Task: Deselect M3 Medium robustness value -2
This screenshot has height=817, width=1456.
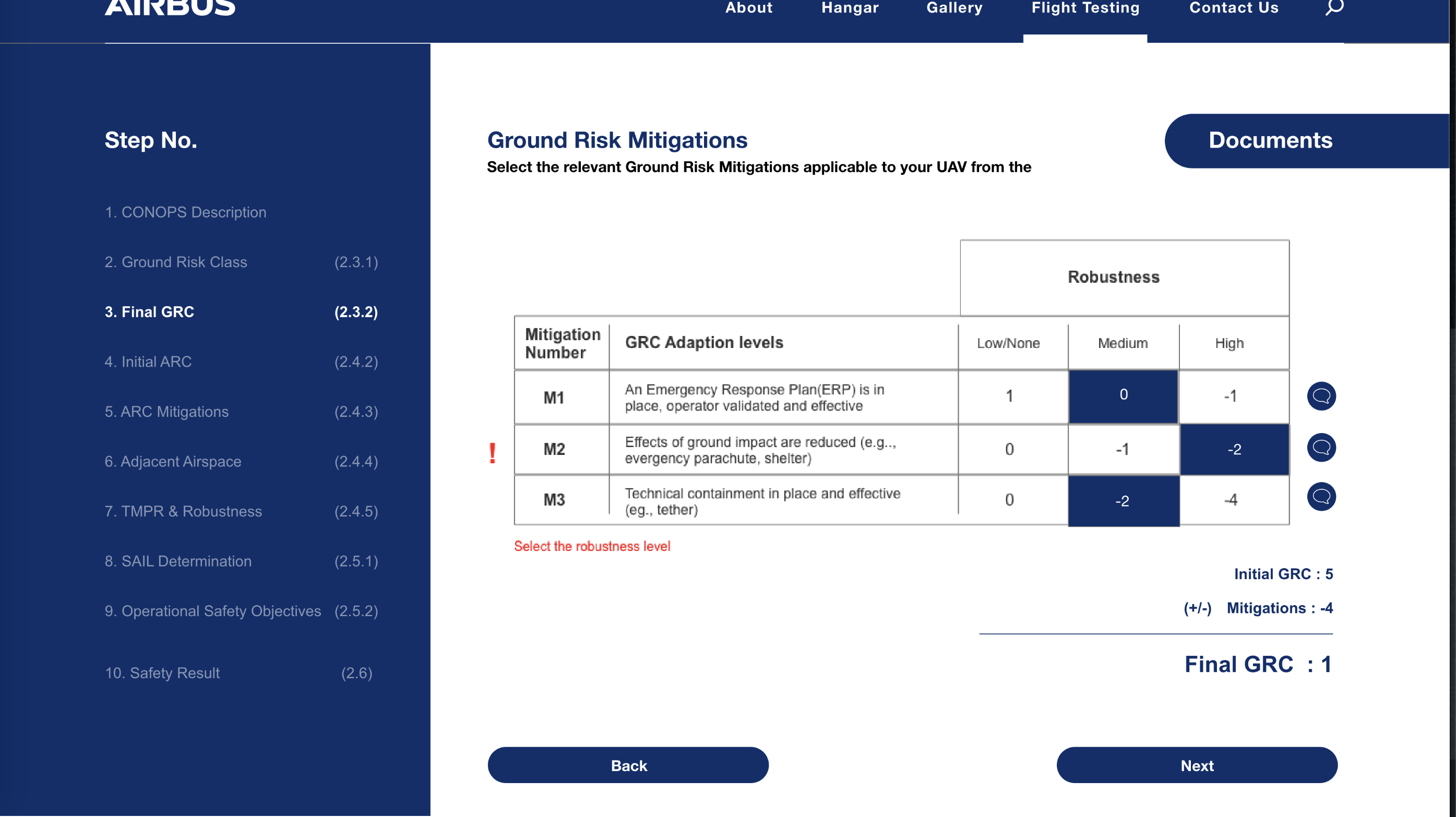Action: (x=1123, y=501)
